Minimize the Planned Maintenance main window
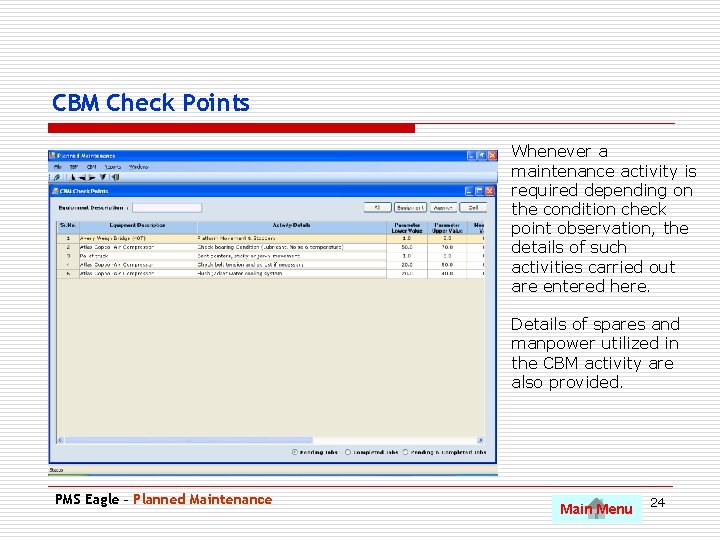Image resolution: width=720 pixels, height=540 pixels. pyautogui.click(x=472, y=156)
